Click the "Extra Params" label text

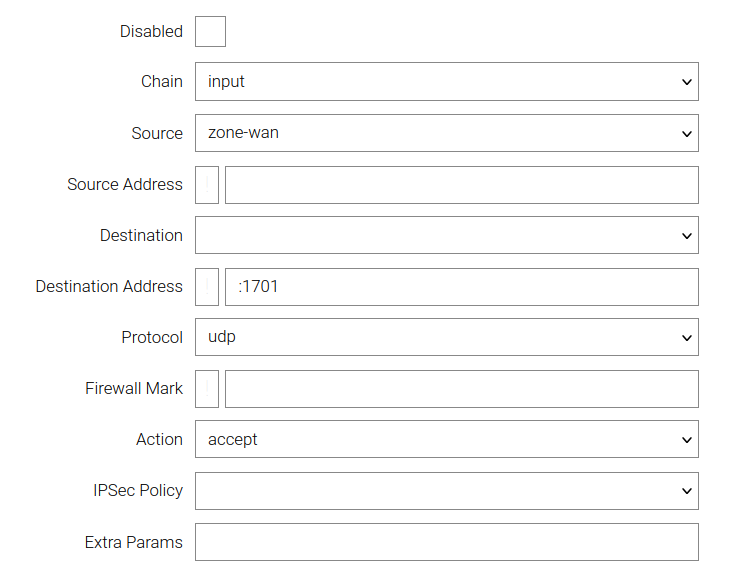coord(134,543)
